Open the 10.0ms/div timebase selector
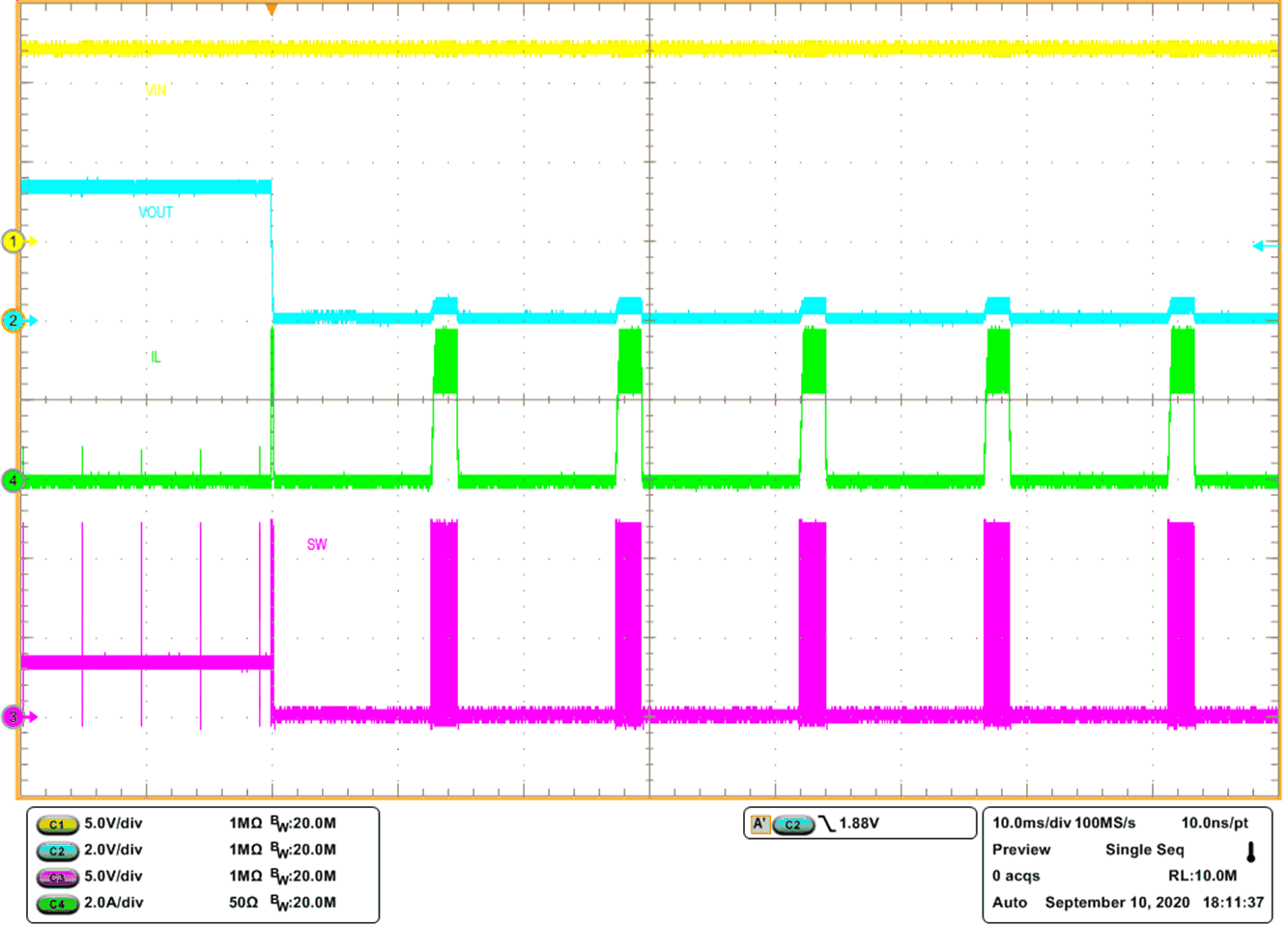This screenshot has height=926, width=1288. (1036, 822)
